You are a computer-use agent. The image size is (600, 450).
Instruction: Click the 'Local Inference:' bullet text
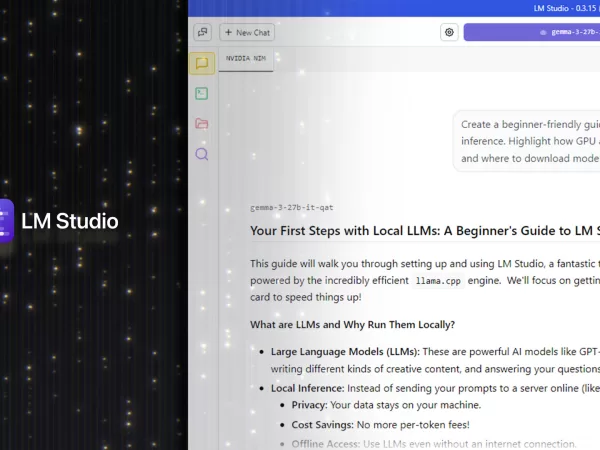308,388
